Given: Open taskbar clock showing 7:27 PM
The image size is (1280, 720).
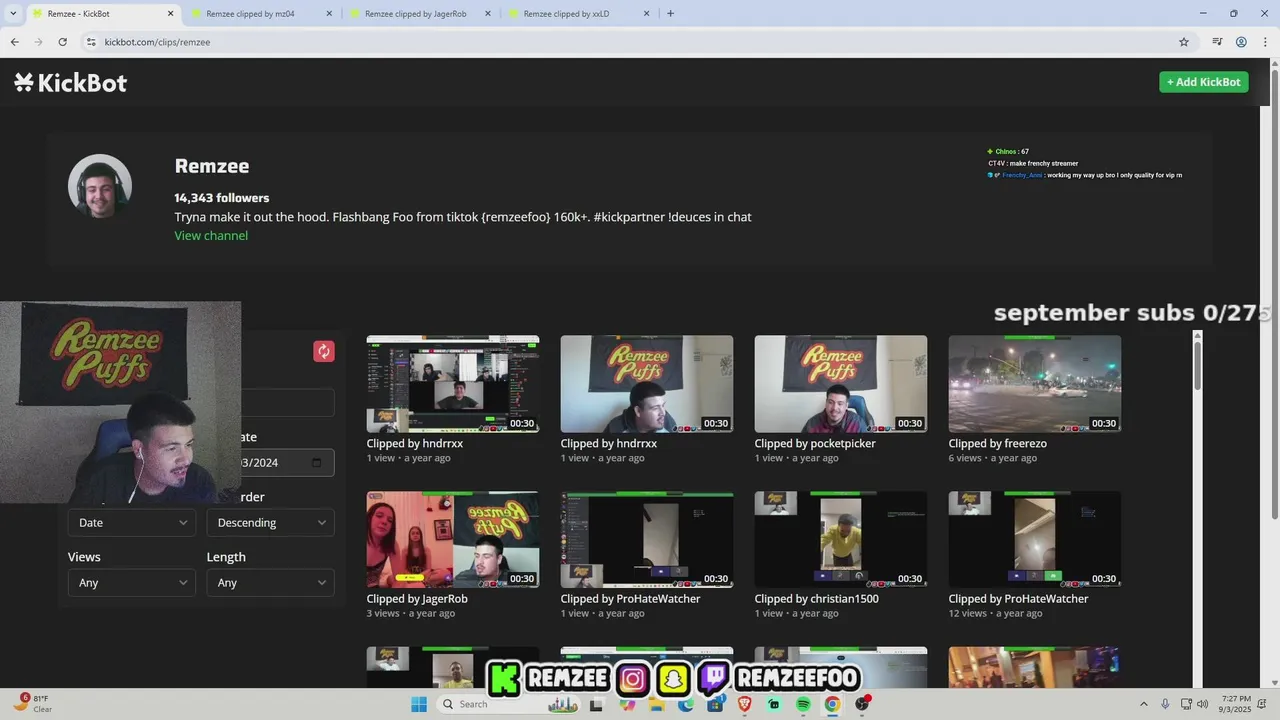Looking at the screenshot, I should [1236, 704].
